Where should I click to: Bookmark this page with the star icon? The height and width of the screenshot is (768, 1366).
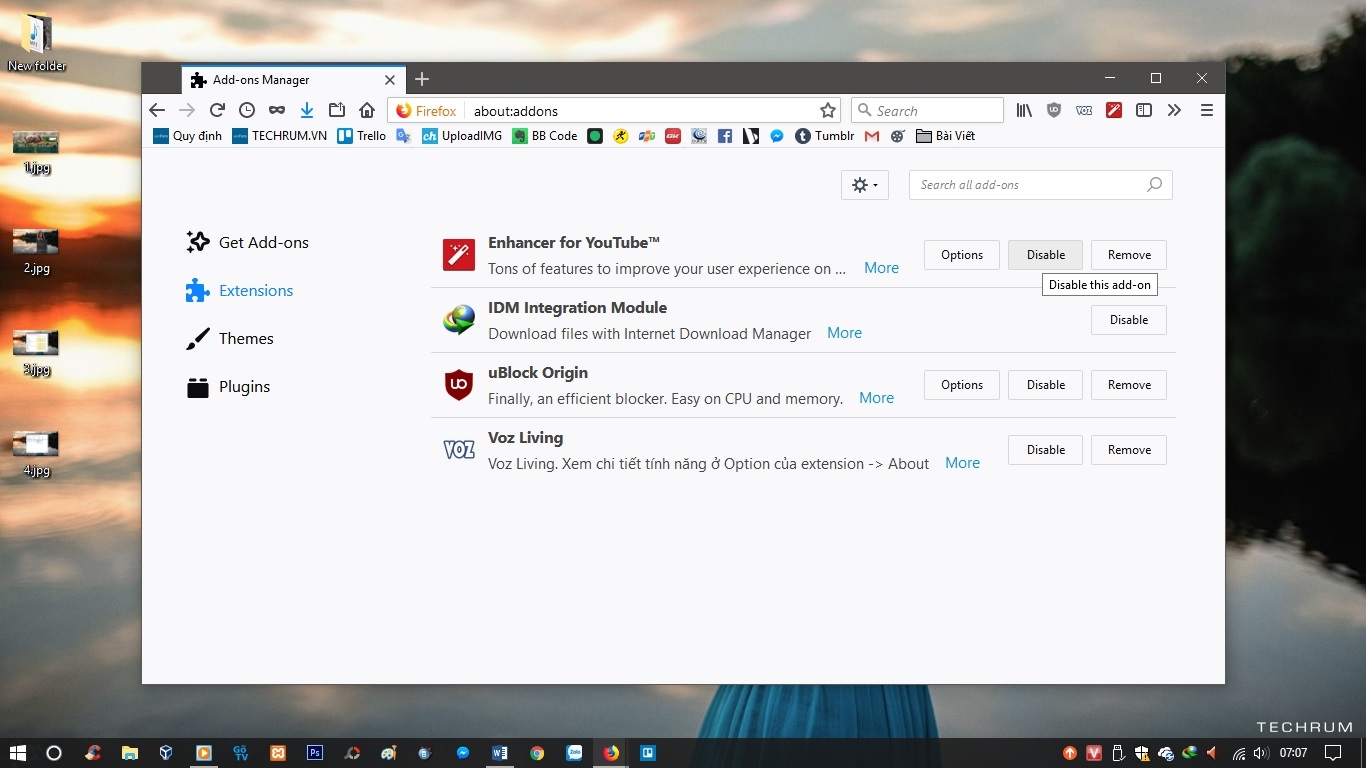(827, 111)
